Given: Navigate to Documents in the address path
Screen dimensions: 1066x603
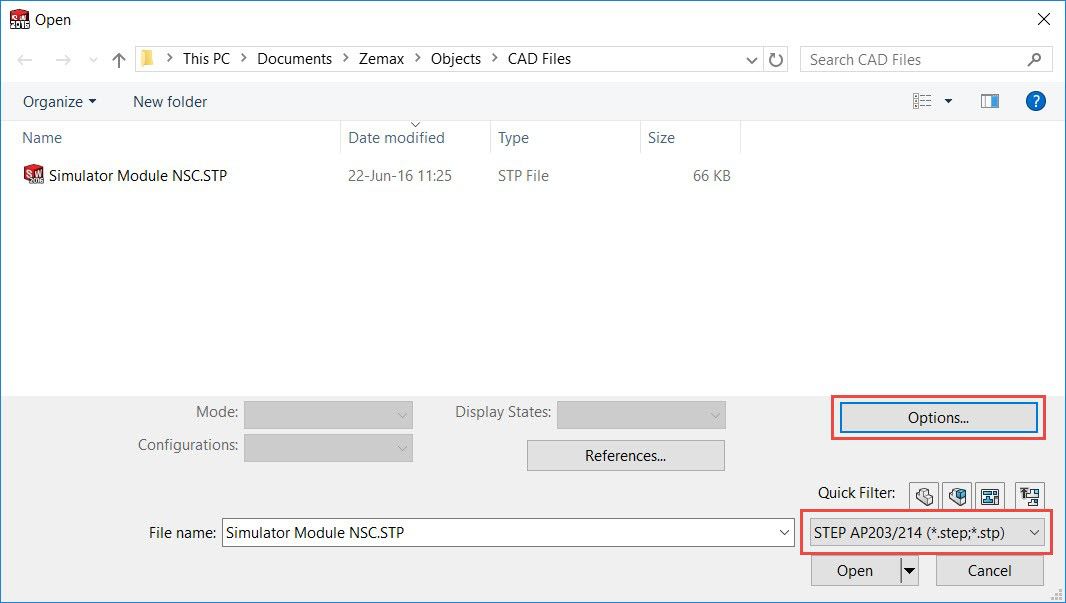Looking at the screenshot, I should coord(294,58).
